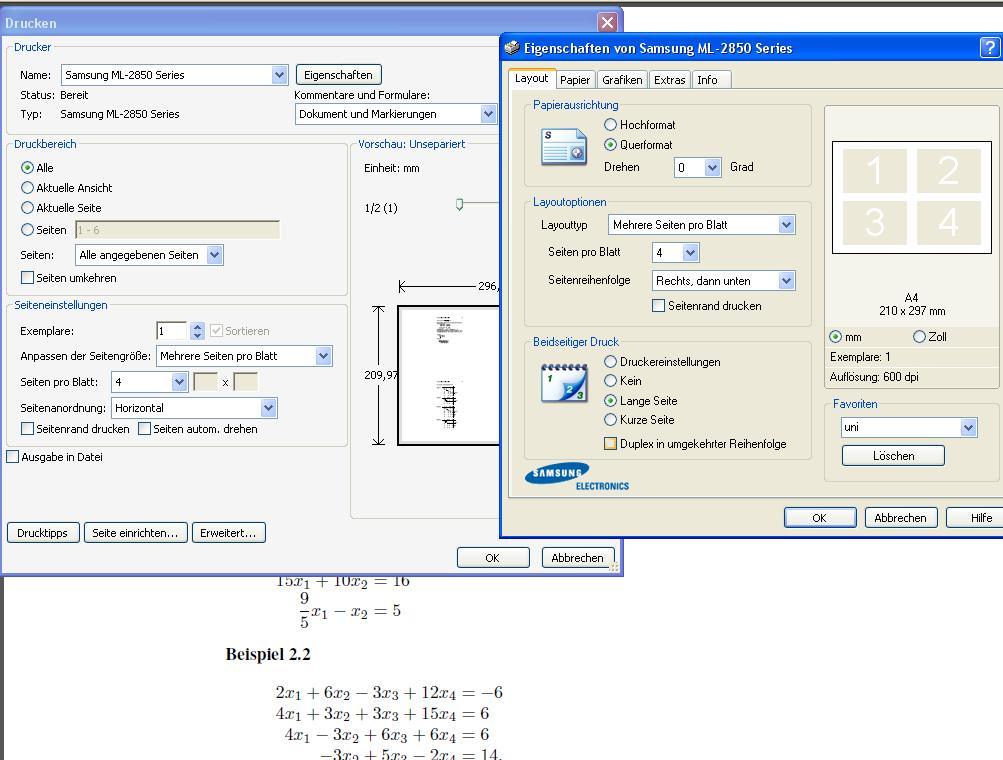Click the help question mark in Eigenschaften title bar
Screen dimensions: 1003x760
click(990, 47)
